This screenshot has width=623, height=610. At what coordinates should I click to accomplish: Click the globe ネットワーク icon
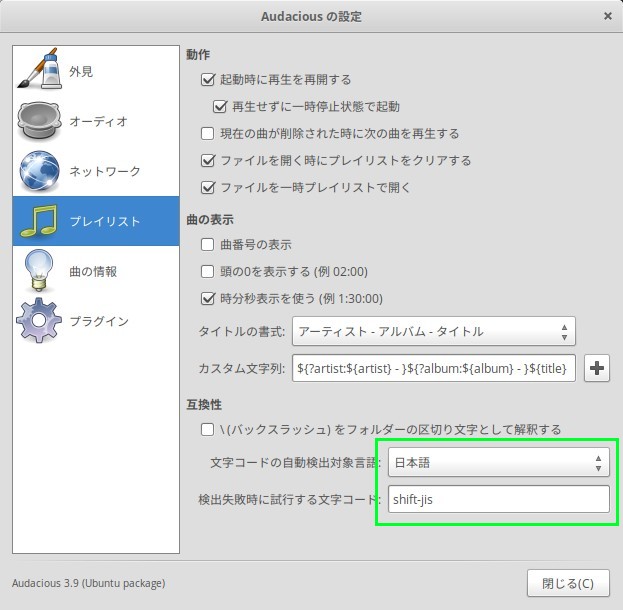click(x=39, y=171)
